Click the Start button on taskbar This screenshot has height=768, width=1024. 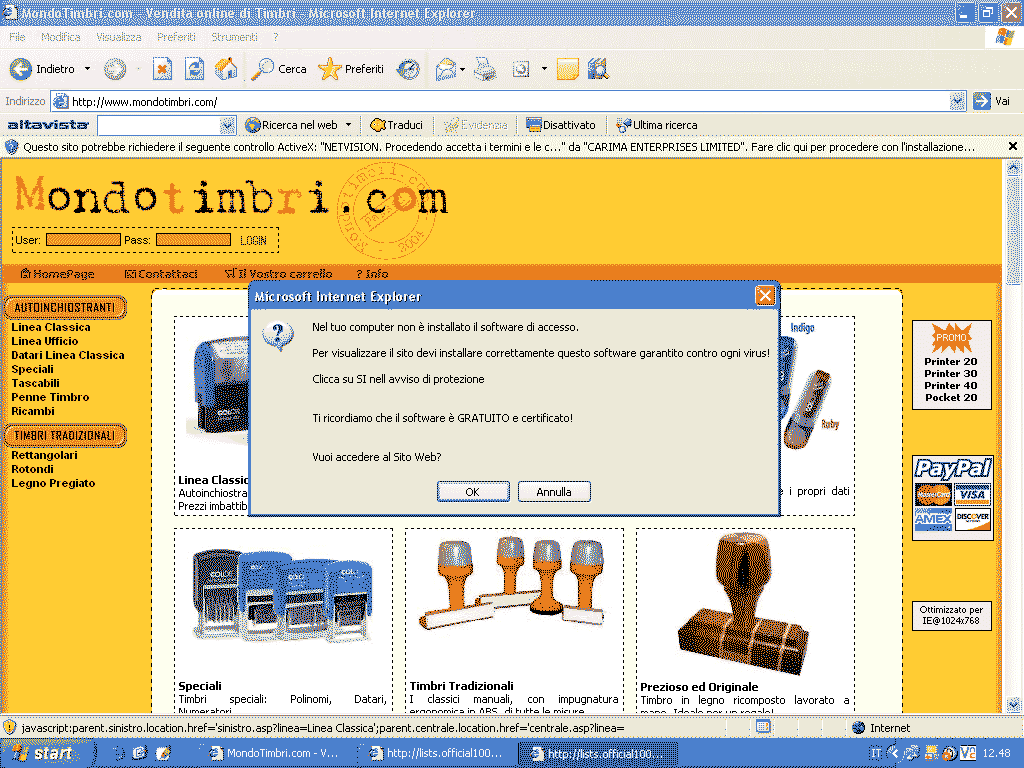[43, 753]
